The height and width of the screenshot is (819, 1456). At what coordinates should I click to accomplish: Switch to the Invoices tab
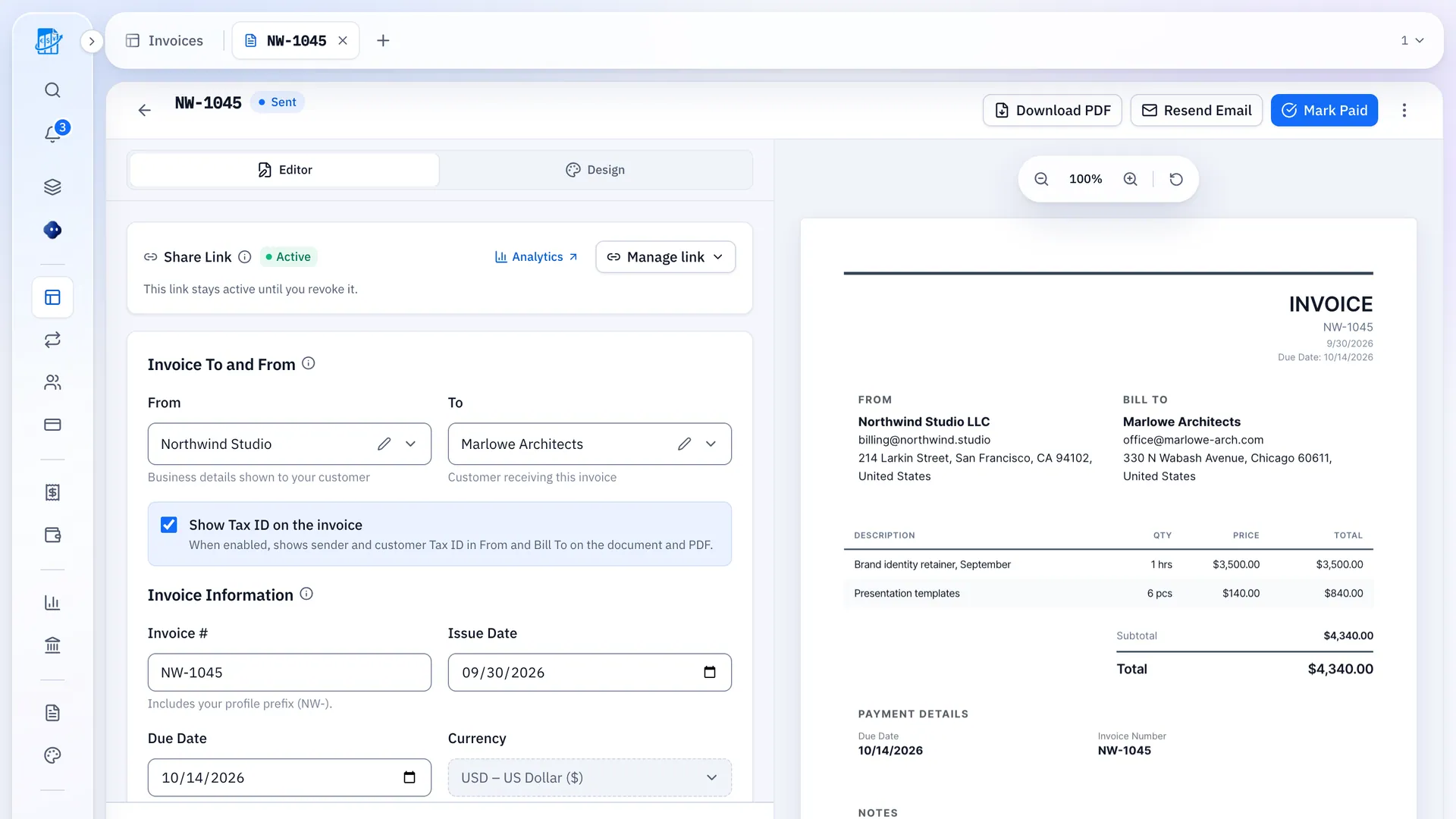pos(165,41)
